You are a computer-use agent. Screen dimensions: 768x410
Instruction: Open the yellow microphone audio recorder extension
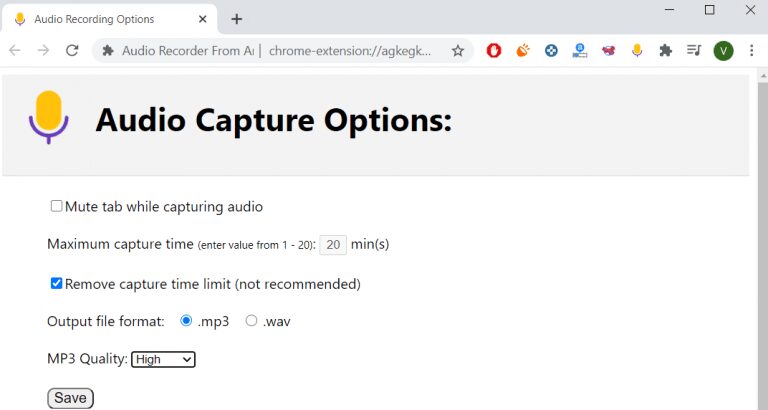click(637, 50)
